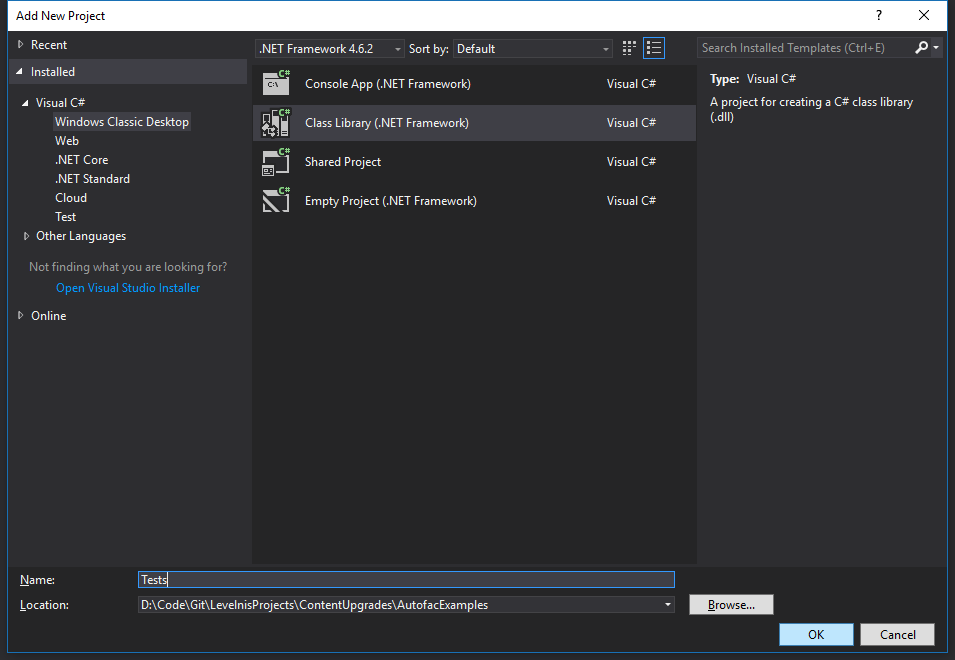Select the .NET Standard category
Screen dimensions: 955x660
click(x=93, y=178)
